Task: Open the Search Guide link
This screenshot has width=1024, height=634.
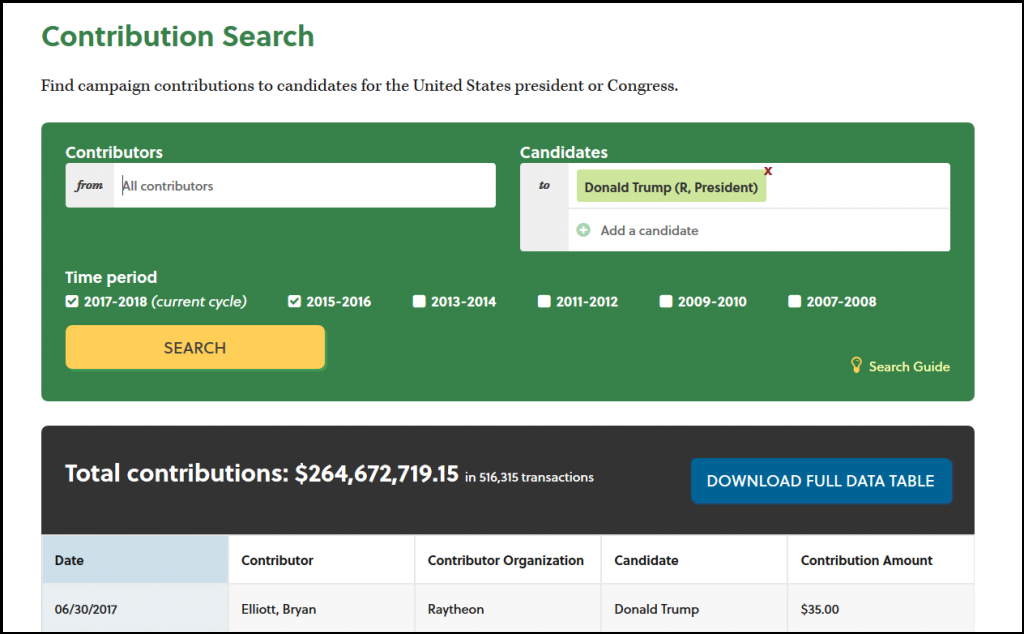Action: pyautogui.click(x=909, y=366)
